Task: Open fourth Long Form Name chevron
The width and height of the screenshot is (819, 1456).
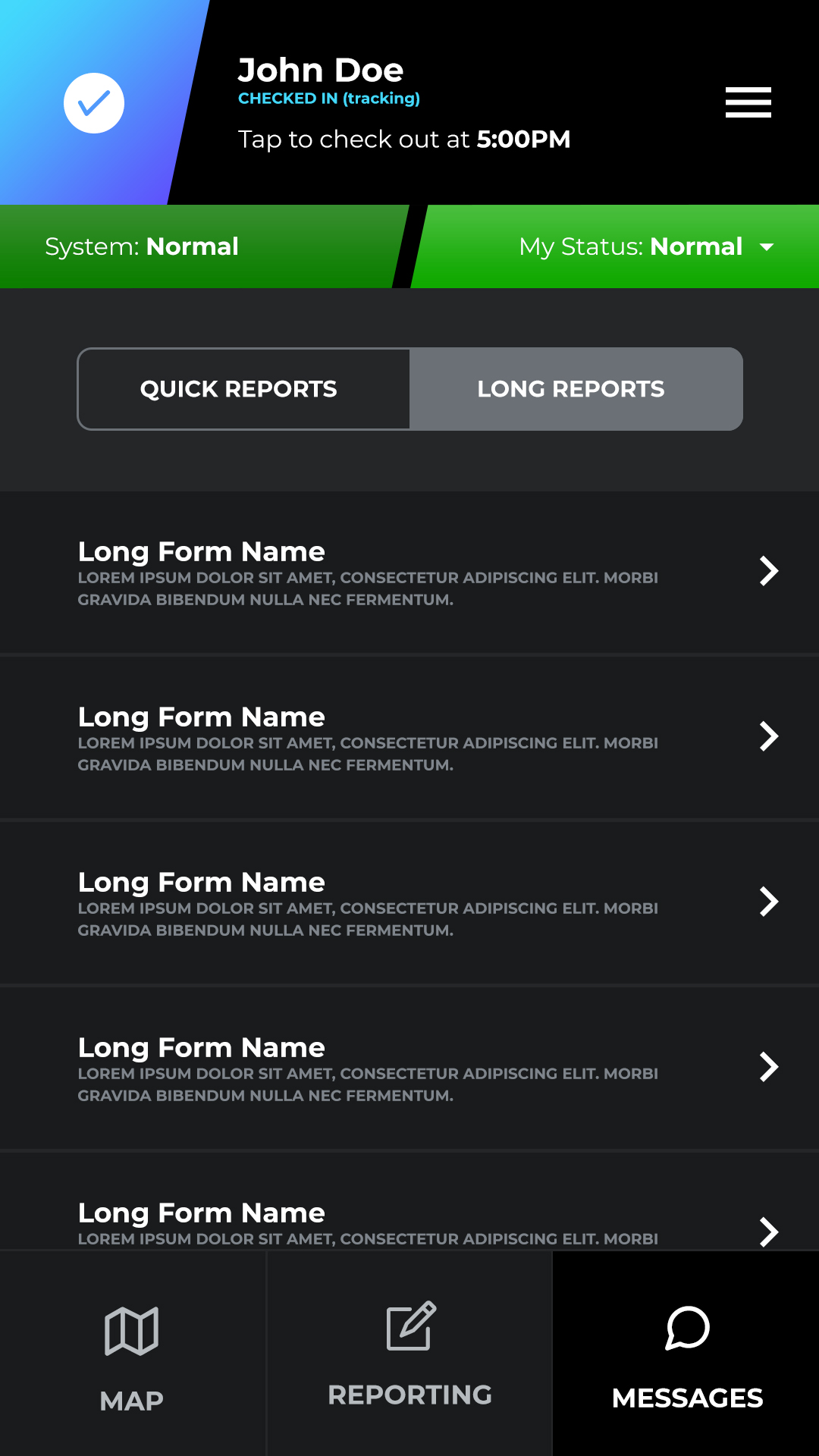Action: pyautogui.click(x=769, y=1067)
